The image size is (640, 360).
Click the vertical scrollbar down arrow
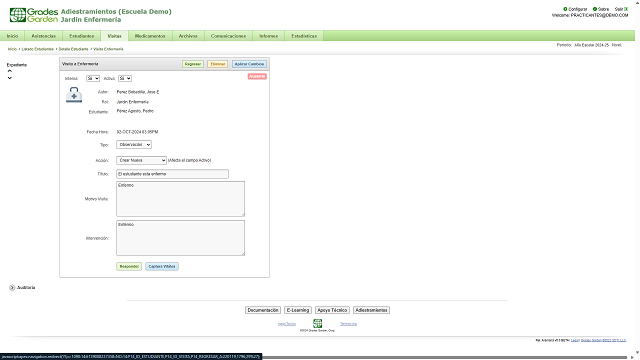(637, 352)
